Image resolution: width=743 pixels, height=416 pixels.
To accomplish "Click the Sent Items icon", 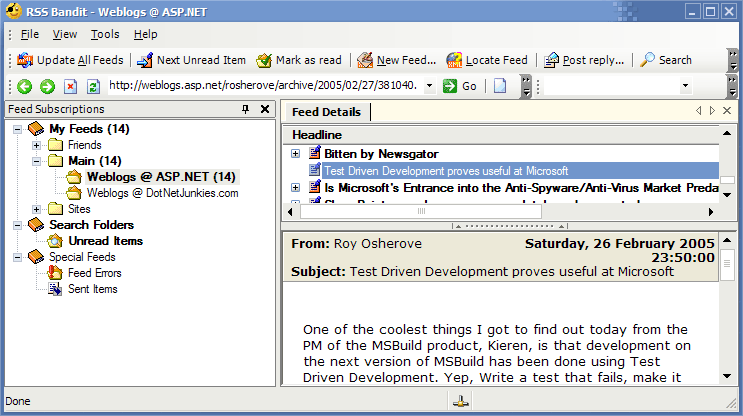I will [55, 289].
